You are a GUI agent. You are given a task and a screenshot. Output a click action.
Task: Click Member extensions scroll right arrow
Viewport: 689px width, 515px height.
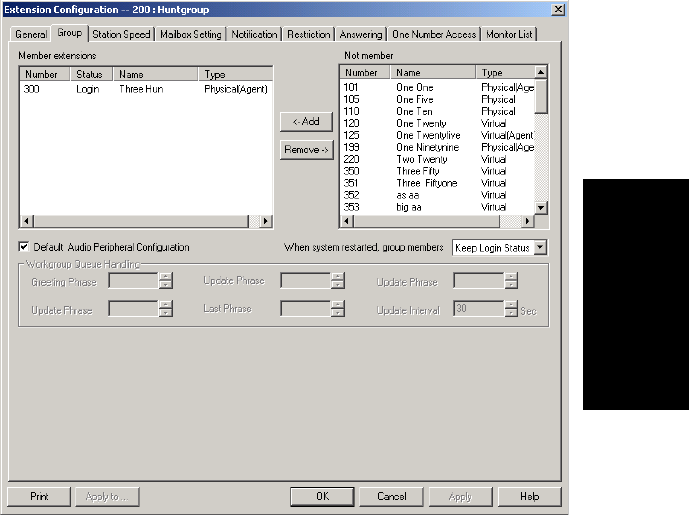(265, 221)
